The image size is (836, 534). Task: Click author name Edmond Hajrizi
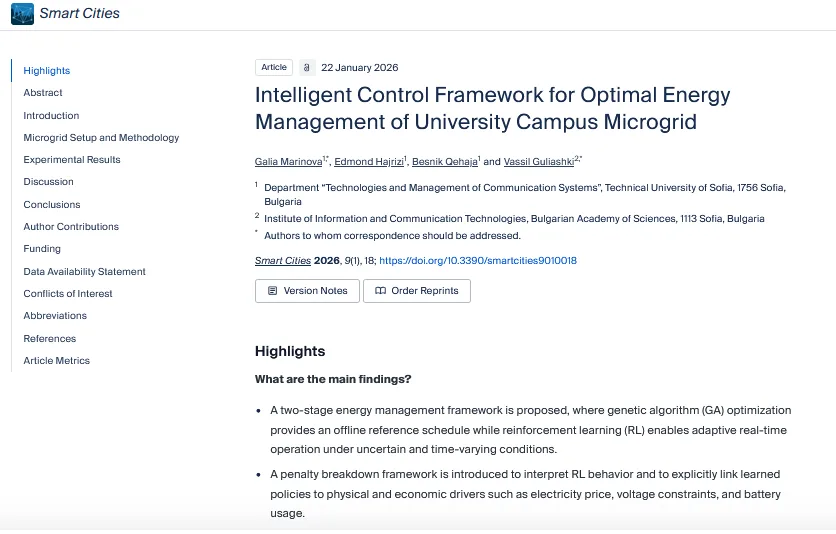(369, 161)
